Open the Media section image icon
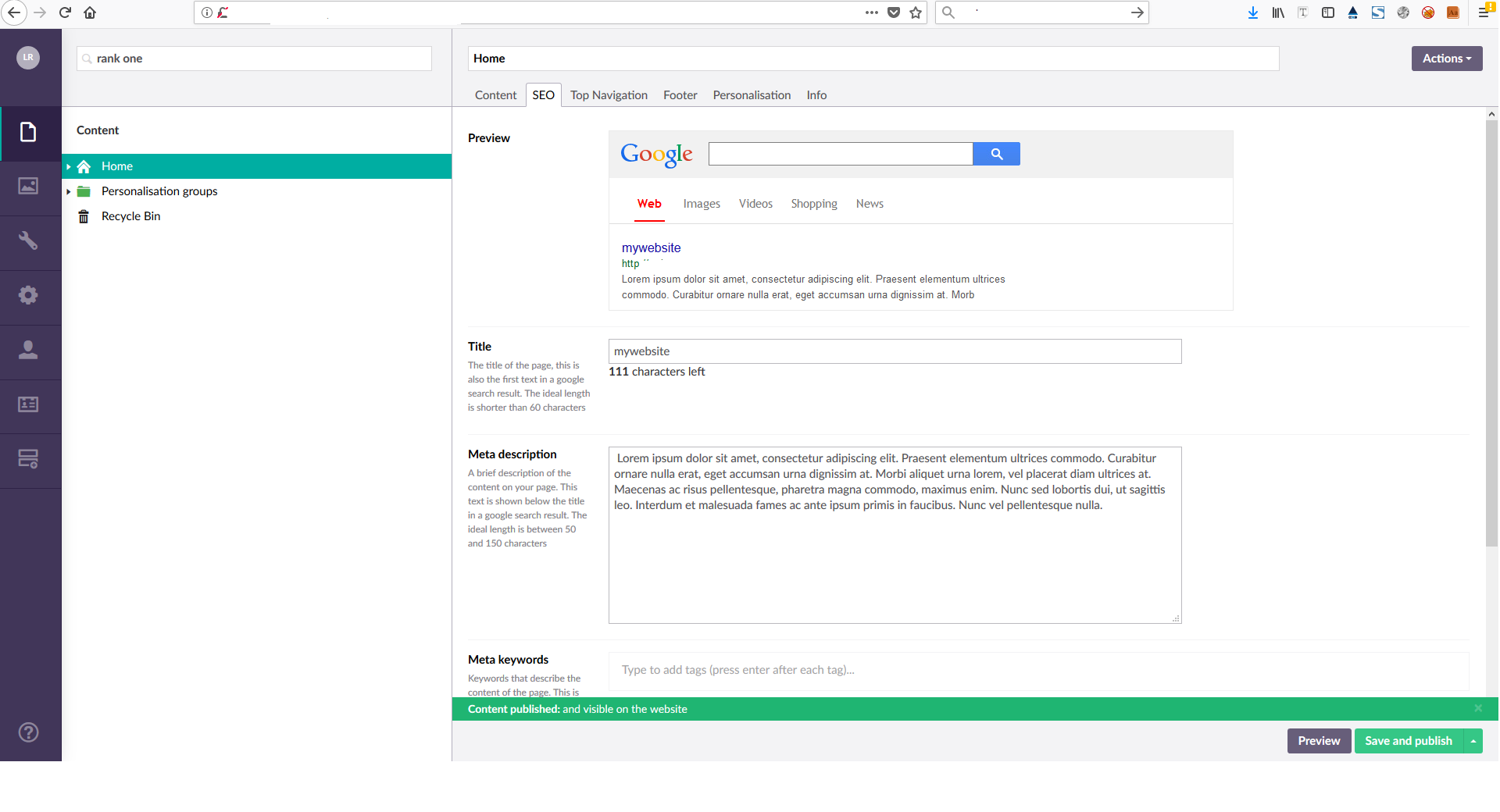 [x=28, y=186]
